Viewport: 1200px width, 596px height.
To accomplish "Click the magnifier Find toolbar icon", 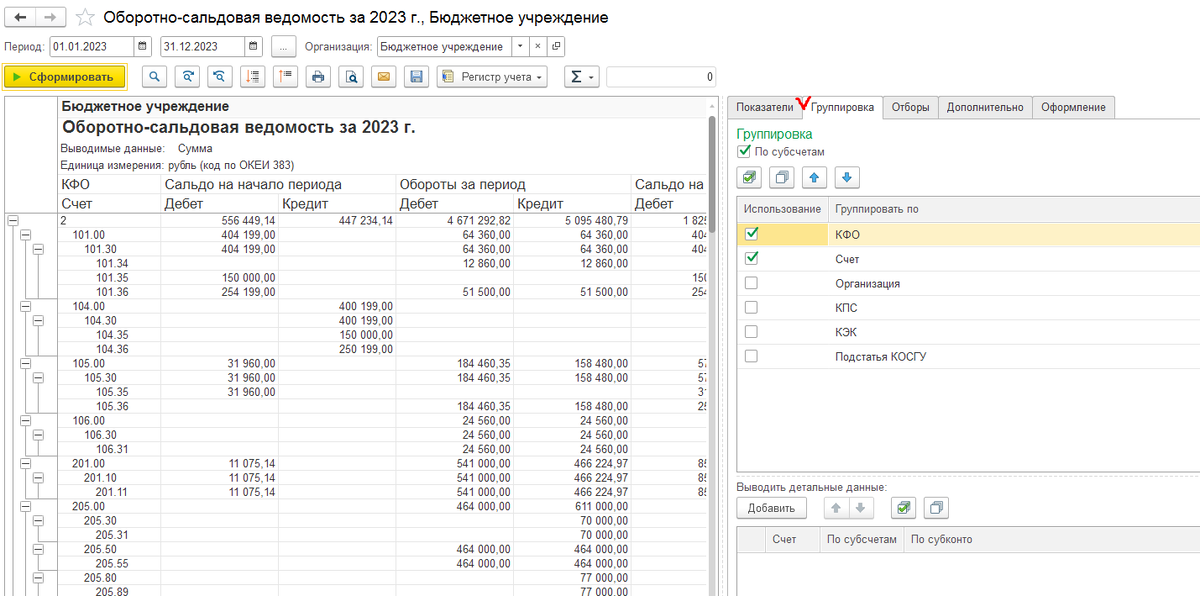I will pyautogui.click(x=155, y=77).
